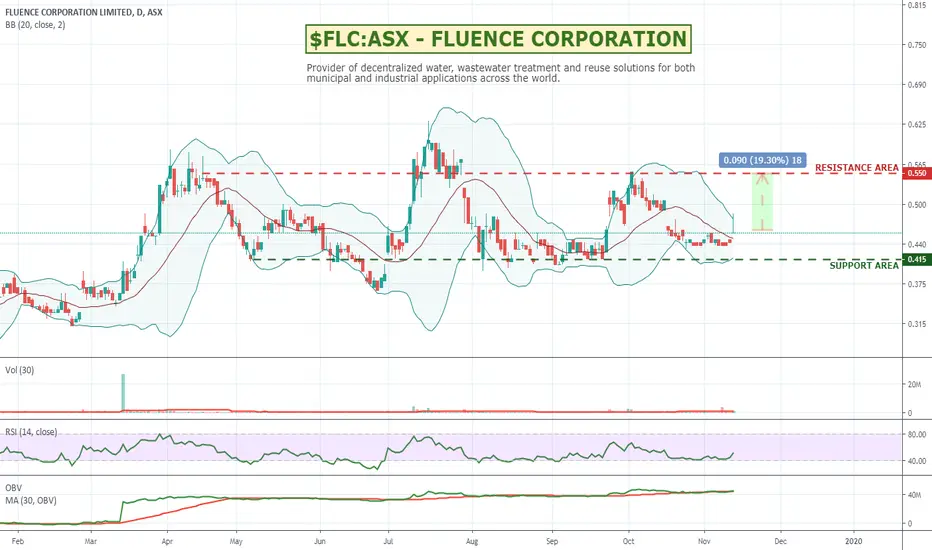Click the $FLC:ASX - FLUENCE CORPORATION title box
This screenshot has width=932, height=550.
(498, 39)
